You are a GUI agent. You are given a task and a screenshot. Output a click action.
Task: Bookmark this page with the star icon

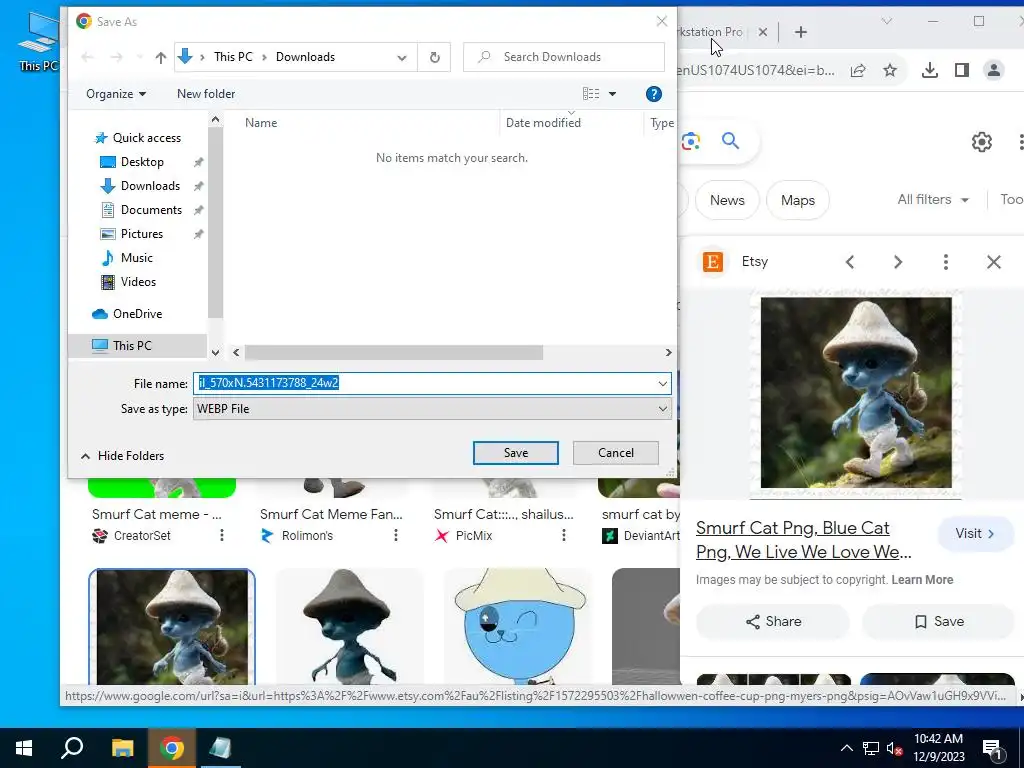[x=890, y=71]
